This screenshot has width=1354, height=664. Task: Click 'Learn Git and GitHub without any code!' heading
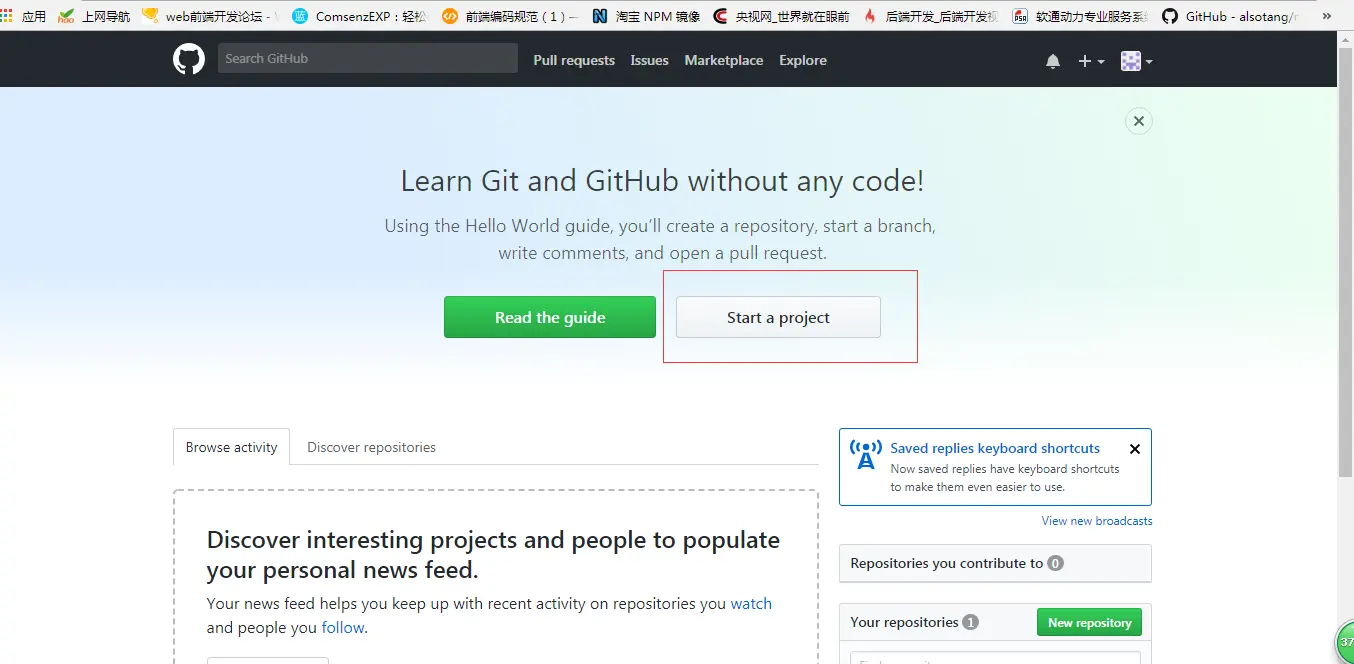(x=662, y=181)
